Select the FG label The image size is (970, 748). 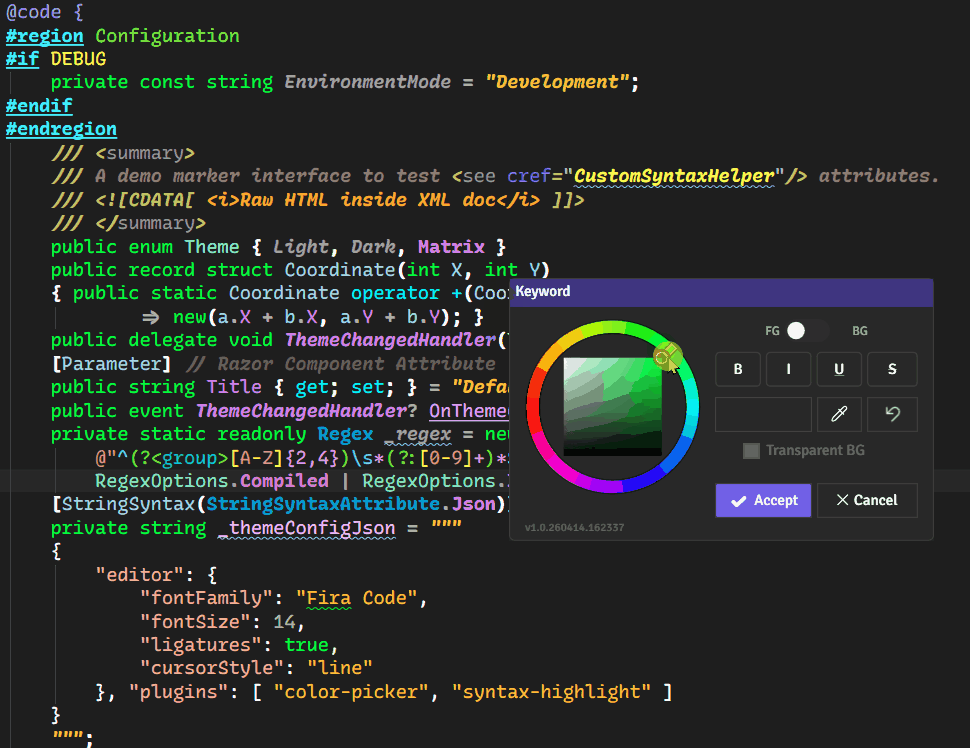pyautogui.click(x=772, y=331)
